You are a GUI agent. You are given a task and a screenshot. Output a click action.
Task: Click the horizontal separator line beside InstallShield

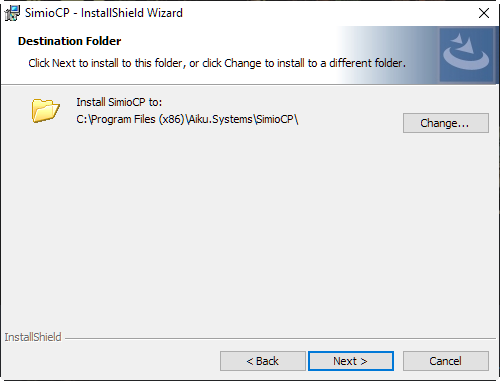[x=280, y=339]
